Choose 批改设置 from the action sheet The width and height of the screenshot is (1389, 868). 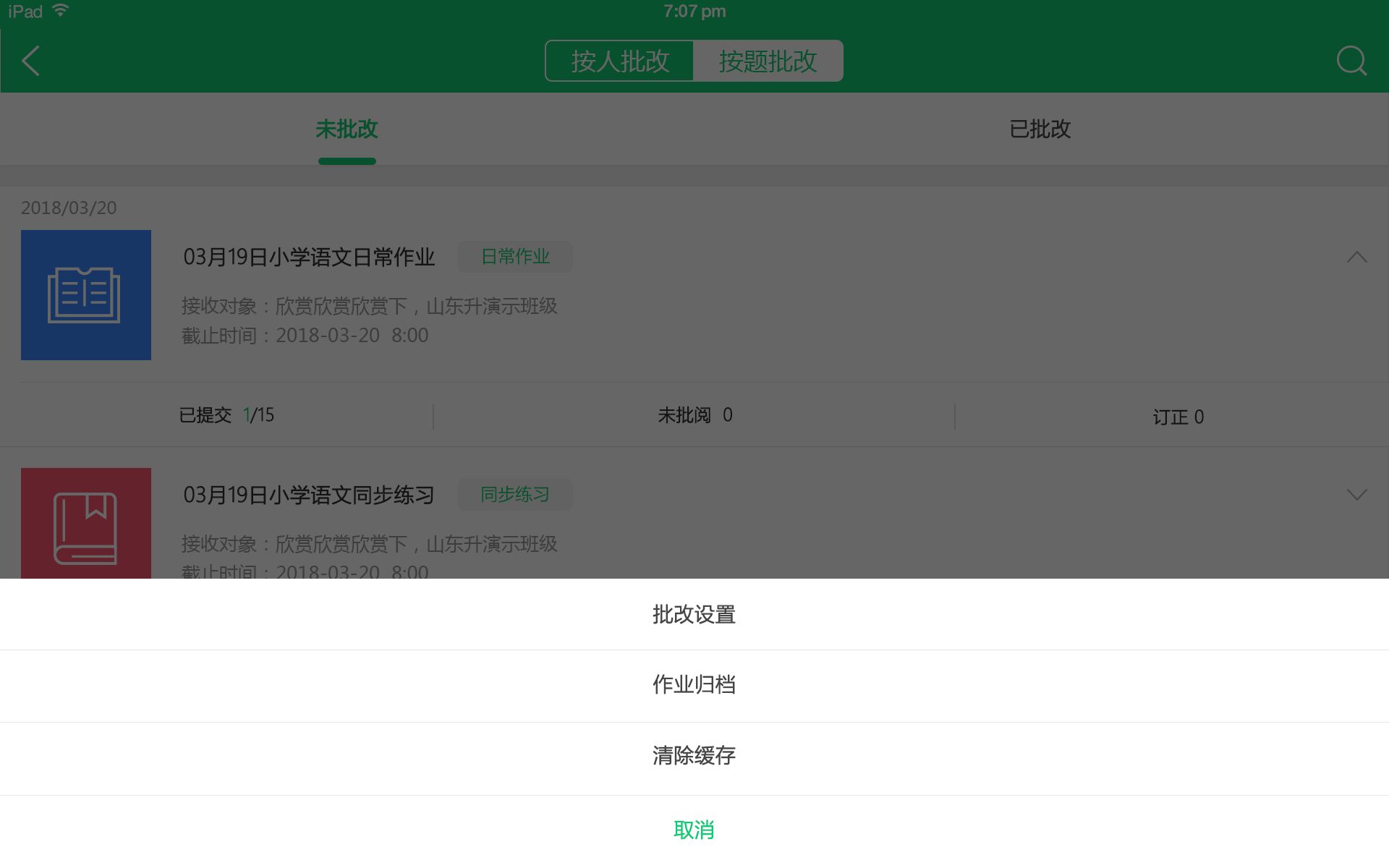click(694, 614)
